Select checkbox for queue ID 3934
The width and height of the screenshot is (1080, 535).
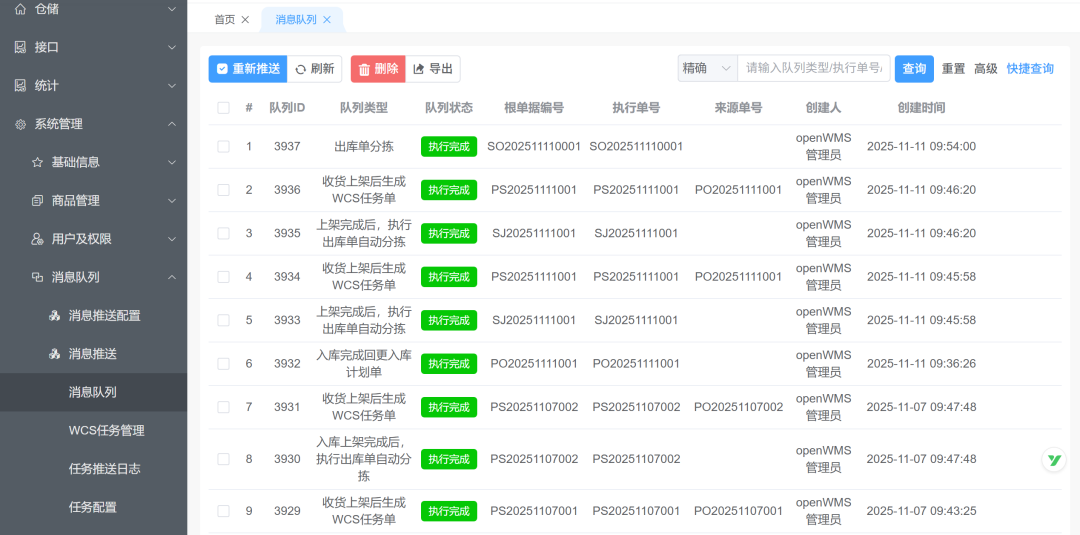223,277
